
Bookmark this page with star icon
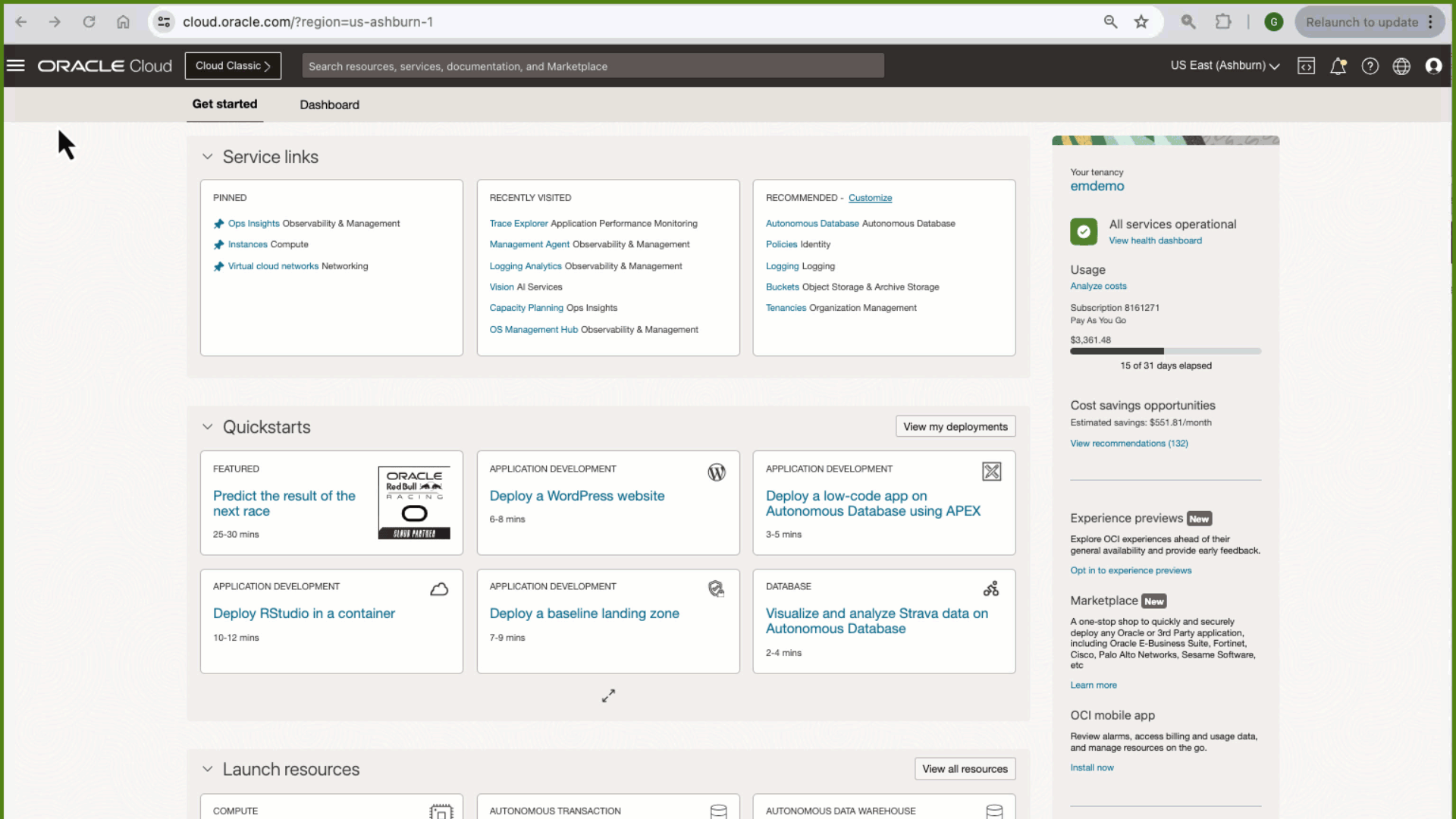pyautogui.click(x=1141, y=22)
